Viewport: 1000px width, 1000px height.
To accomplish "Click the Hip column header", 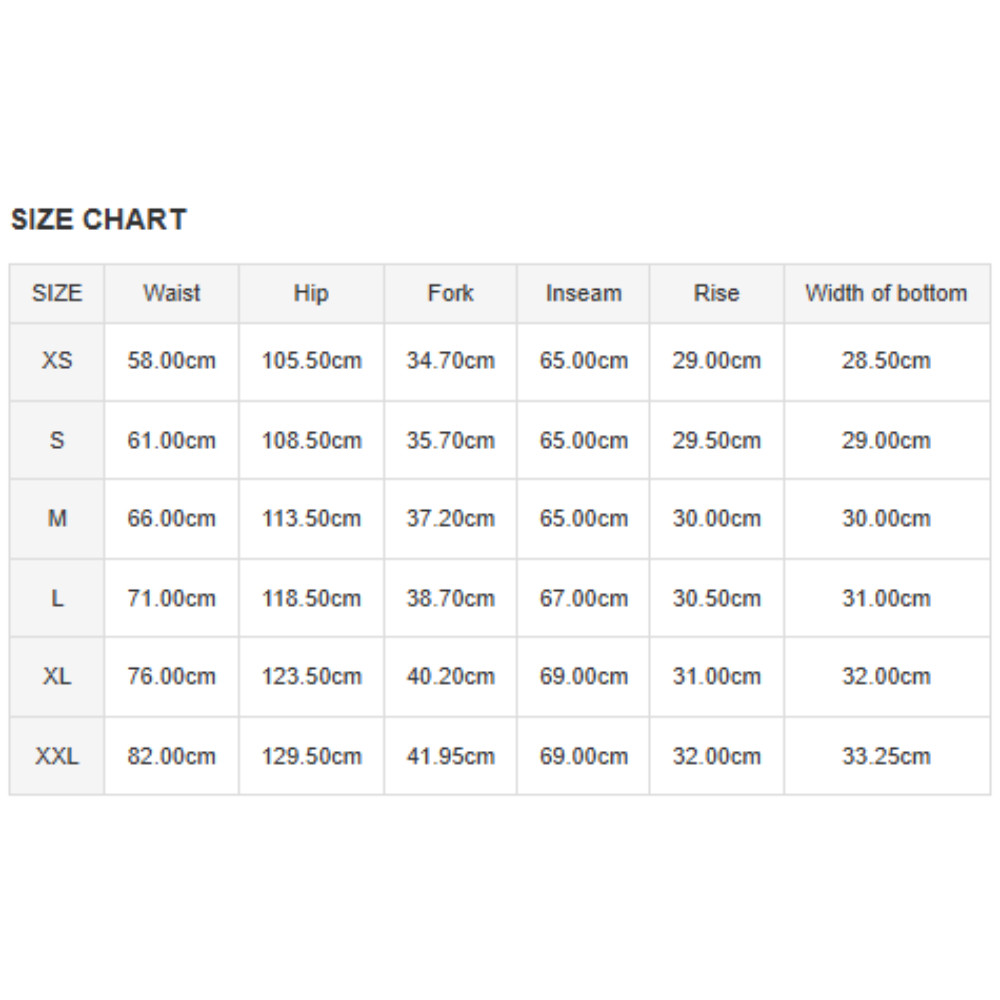I will pos(311,294).
